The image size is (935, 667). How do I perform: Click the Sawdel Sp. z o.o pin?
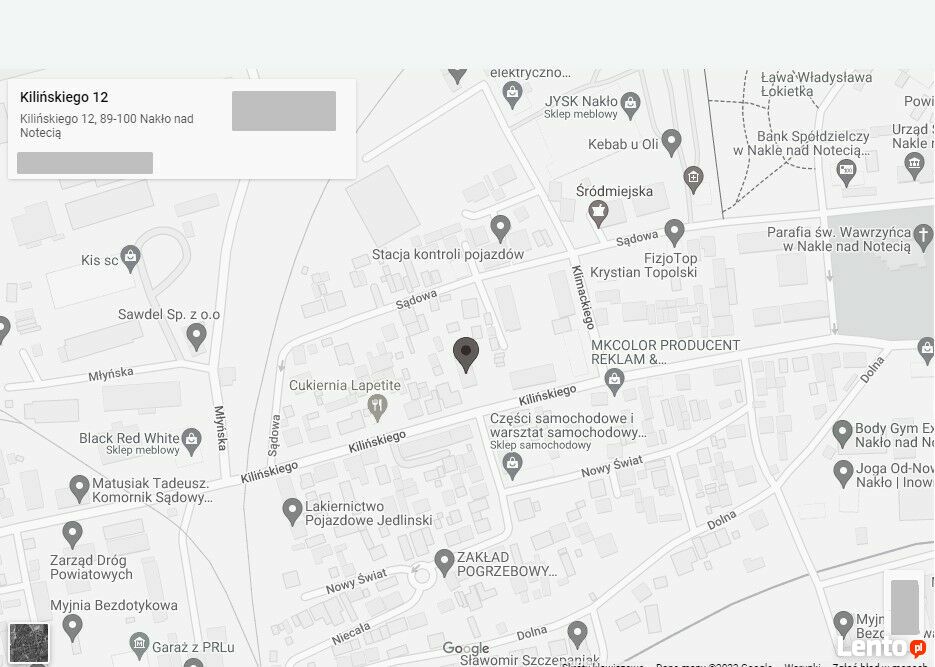coord(197,337)
